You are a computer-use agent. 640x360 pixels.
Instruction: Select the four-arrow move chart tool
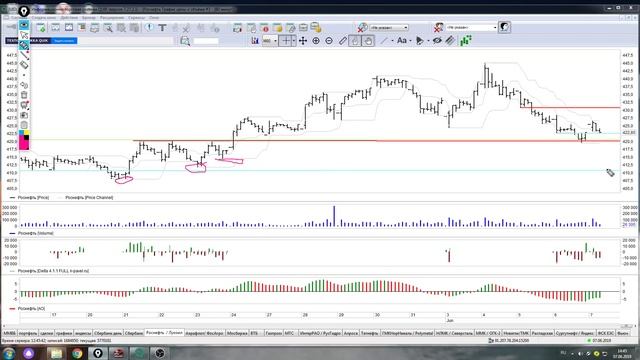pos(303,40)
